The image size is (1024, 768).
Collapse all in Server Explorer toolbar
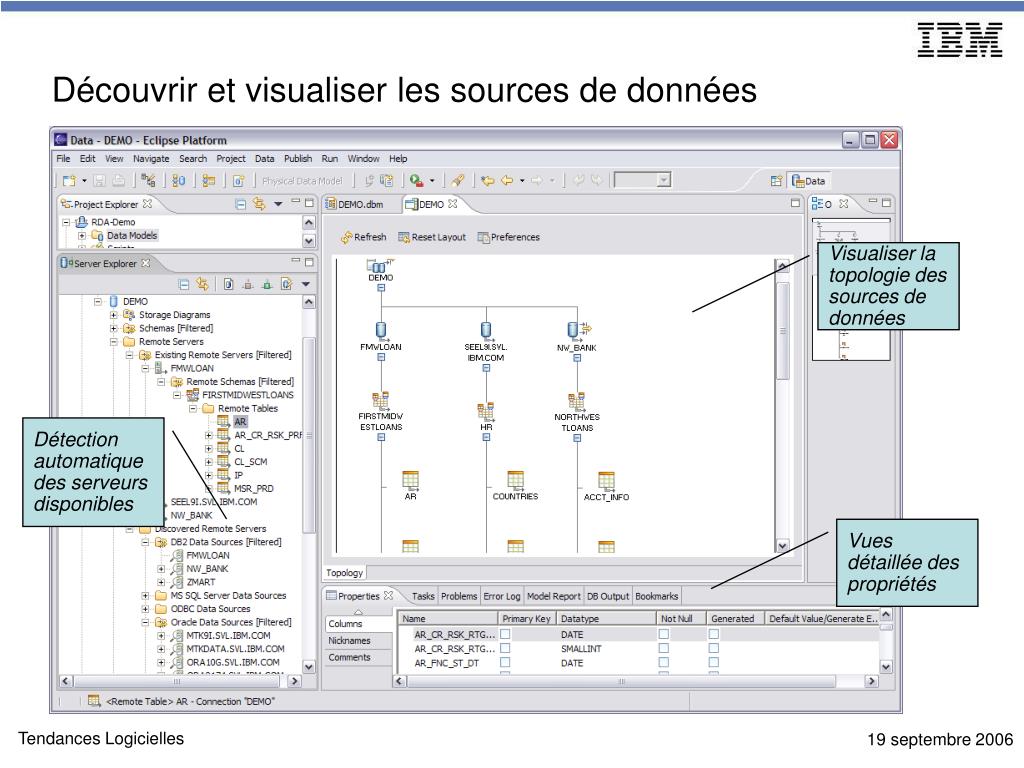[184, 284]
